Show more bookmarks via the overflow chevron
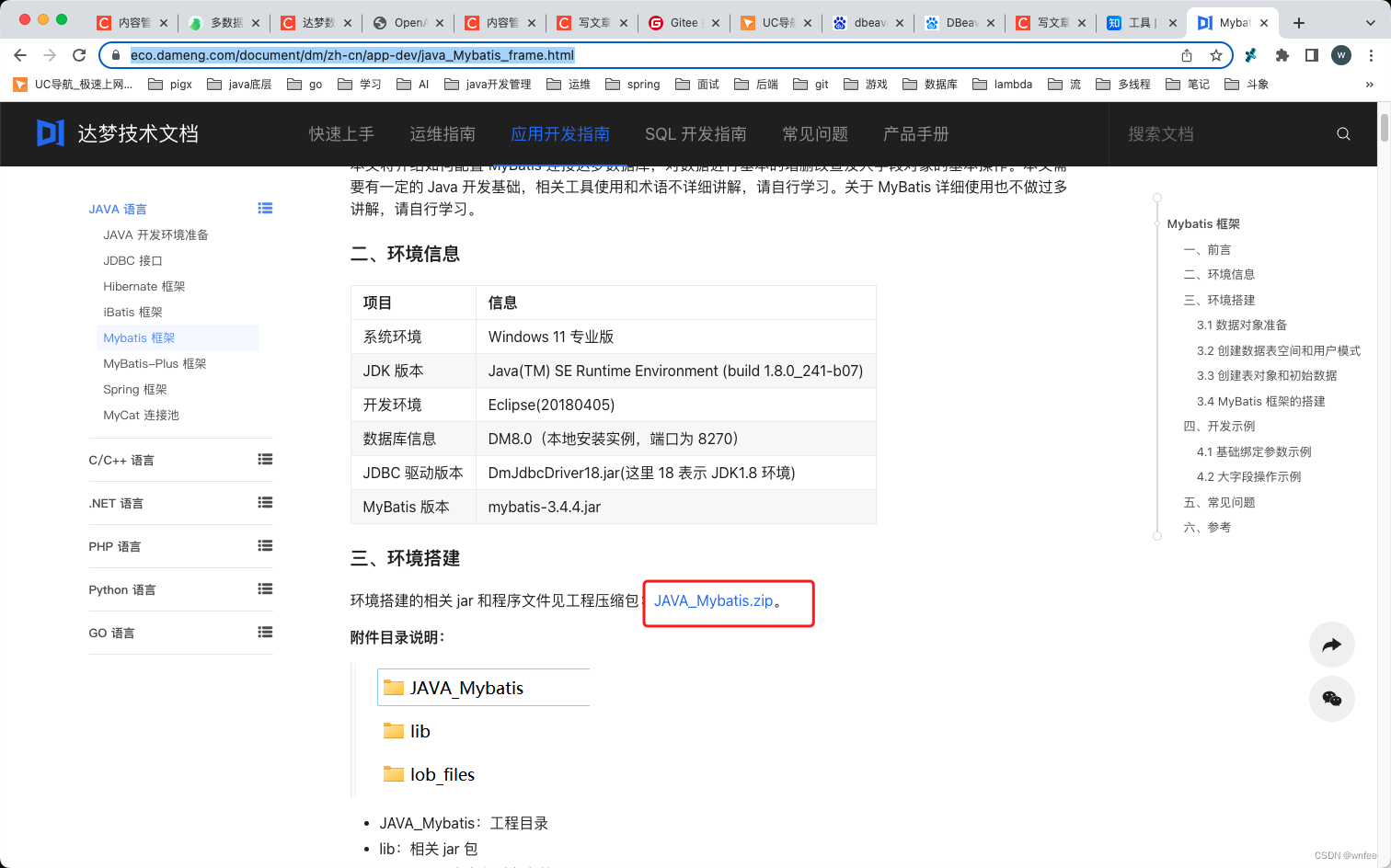The image size is (1391, 868). (1369, 85)
